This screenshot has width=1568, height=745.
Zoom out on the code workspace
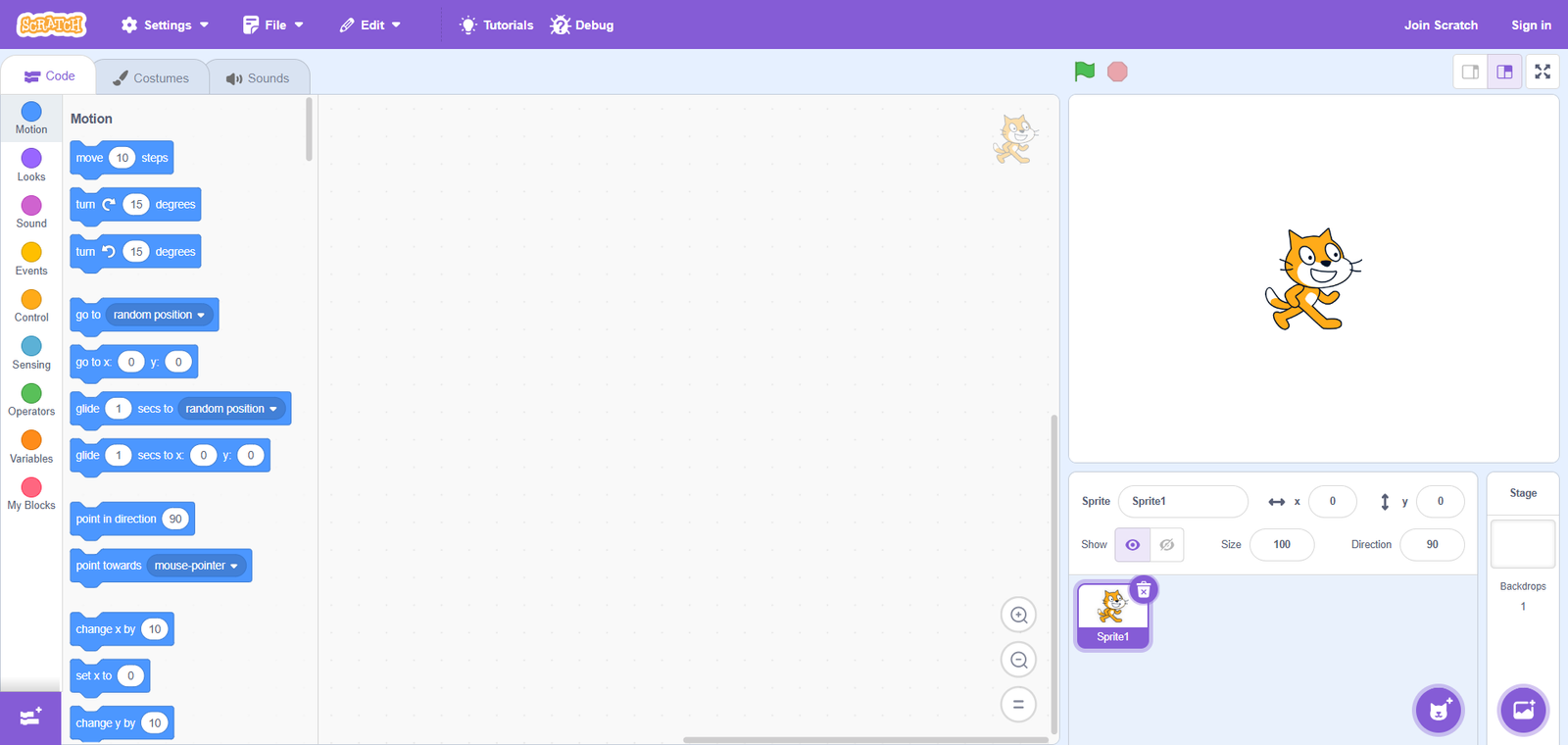point(1018,660)
